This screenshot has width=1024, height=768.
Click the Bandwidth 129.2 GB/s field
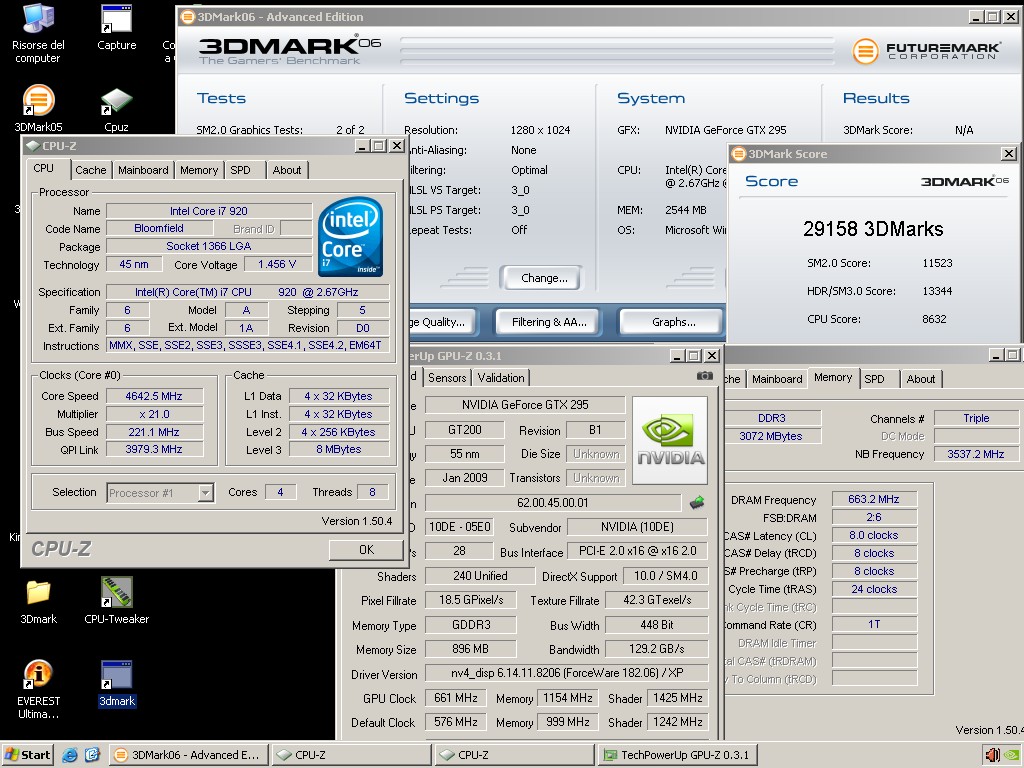(x=656, y=649)
